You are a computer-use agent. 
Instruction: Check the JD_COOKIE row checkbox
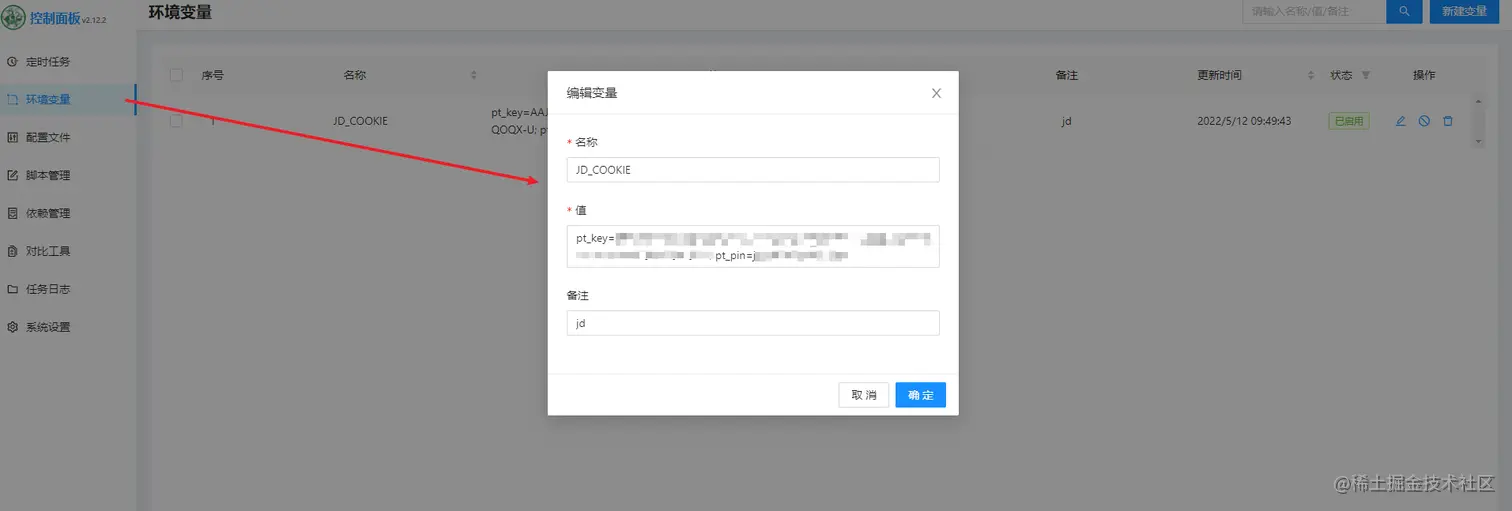click(x=176, y=121)
